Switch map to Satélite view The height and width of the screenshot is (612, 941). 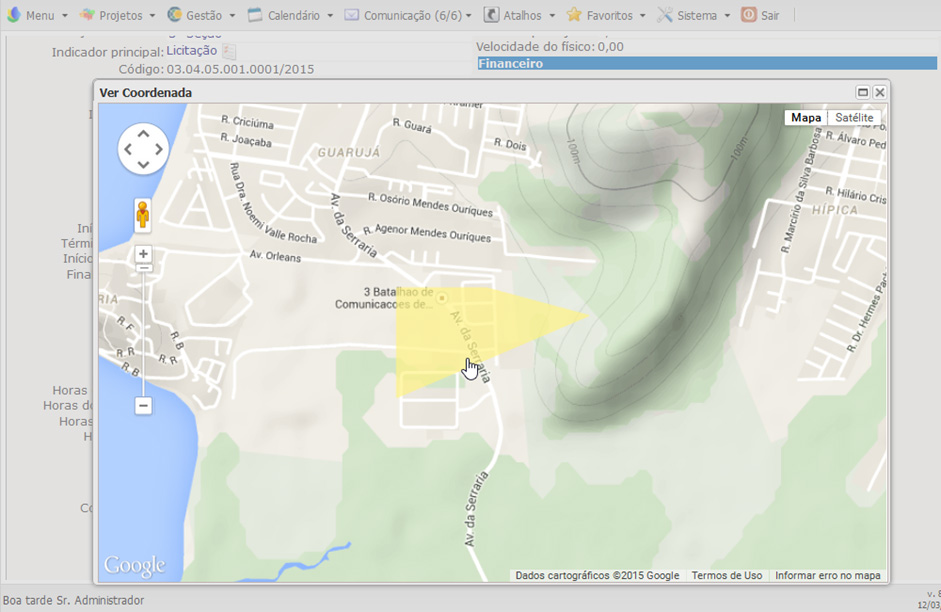click(854, 118)
